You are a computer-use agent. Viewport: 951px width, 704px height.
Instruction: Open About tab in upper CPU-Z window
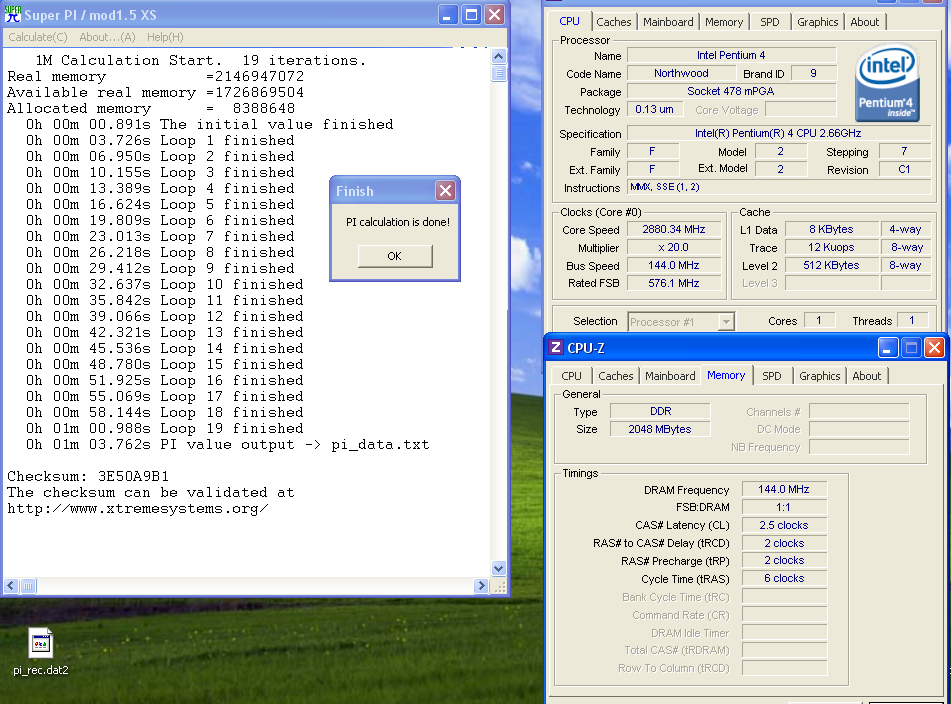865,22
